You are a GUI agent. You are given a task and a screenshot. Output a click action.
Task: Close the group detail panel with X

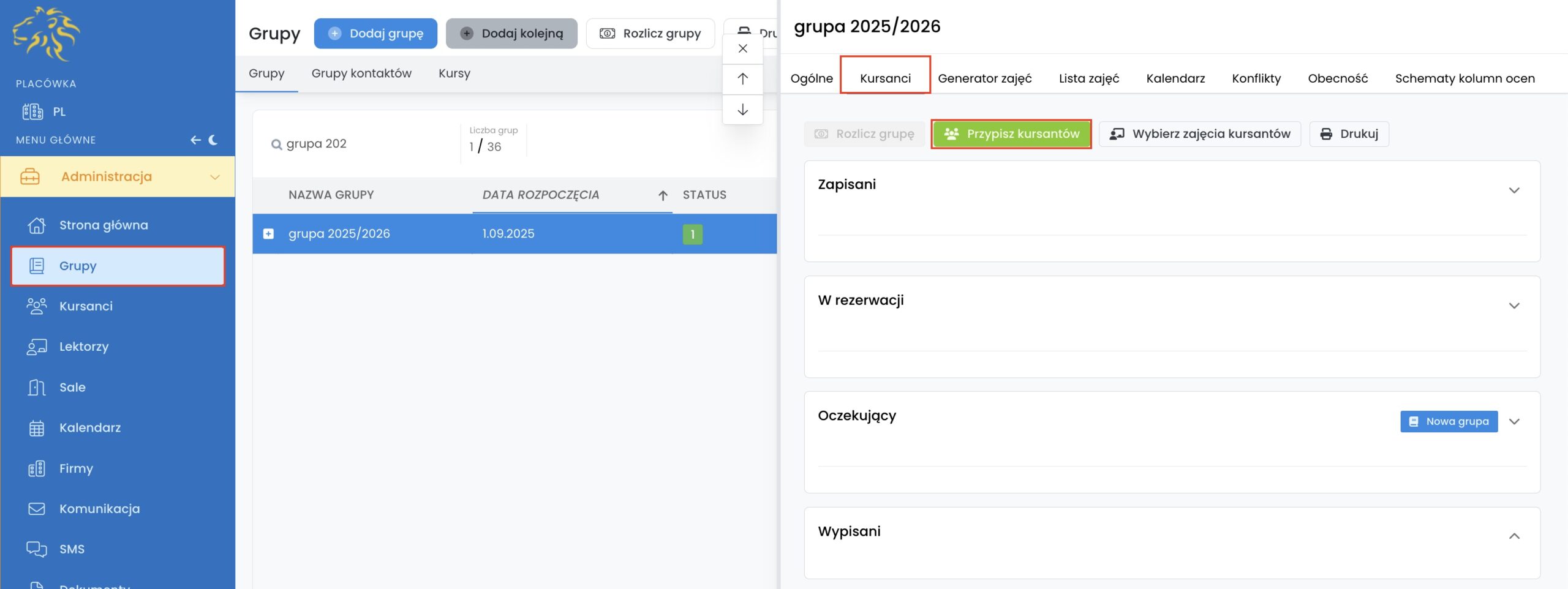tap(742, 48)
